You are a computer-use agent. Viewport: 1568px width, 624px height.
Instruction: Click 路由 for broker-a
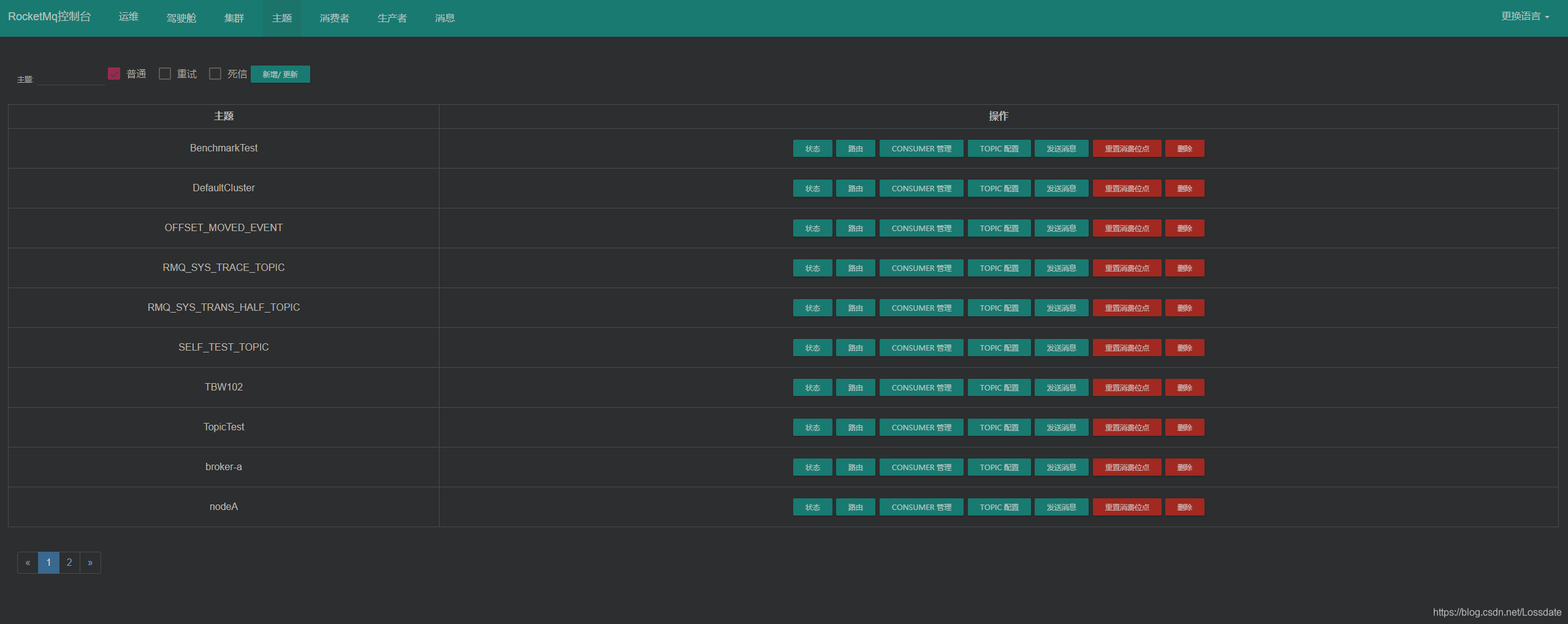tap(856, 467)
